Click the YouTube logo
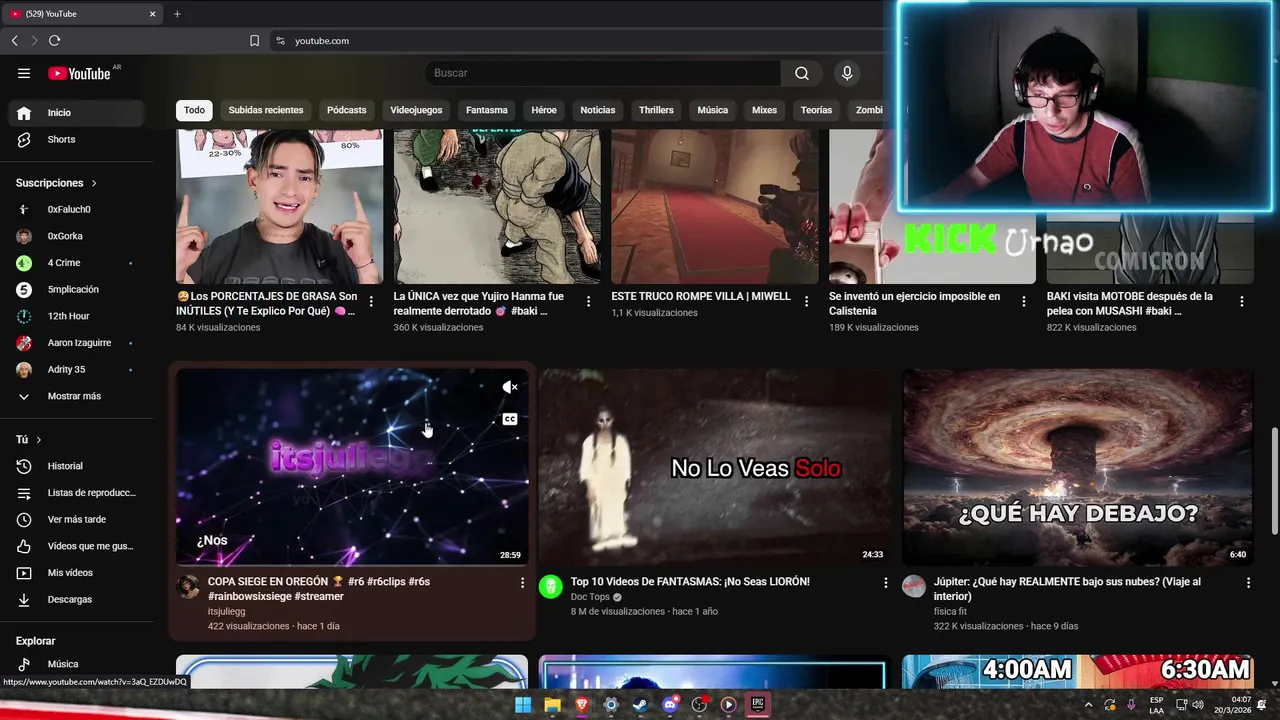The image size is (1280, 720). 79,73
